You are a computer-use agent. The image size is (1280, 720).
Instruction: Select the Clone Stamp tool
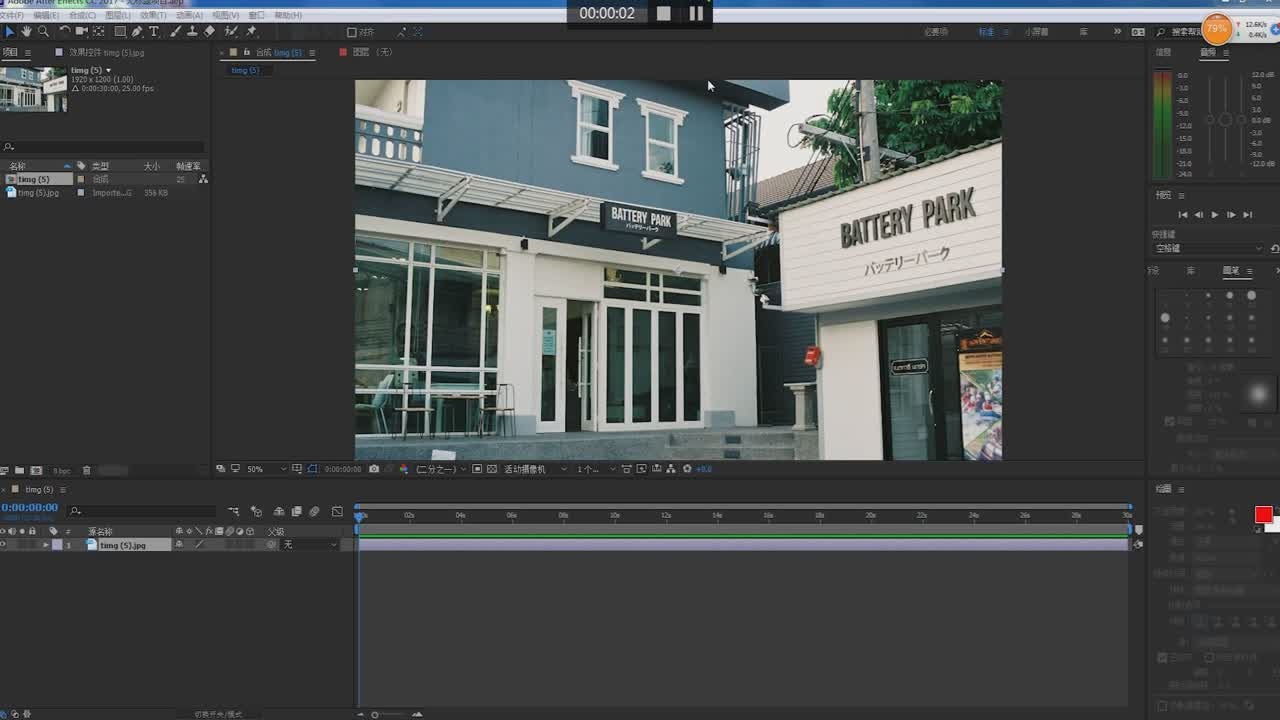click(192, 32)
